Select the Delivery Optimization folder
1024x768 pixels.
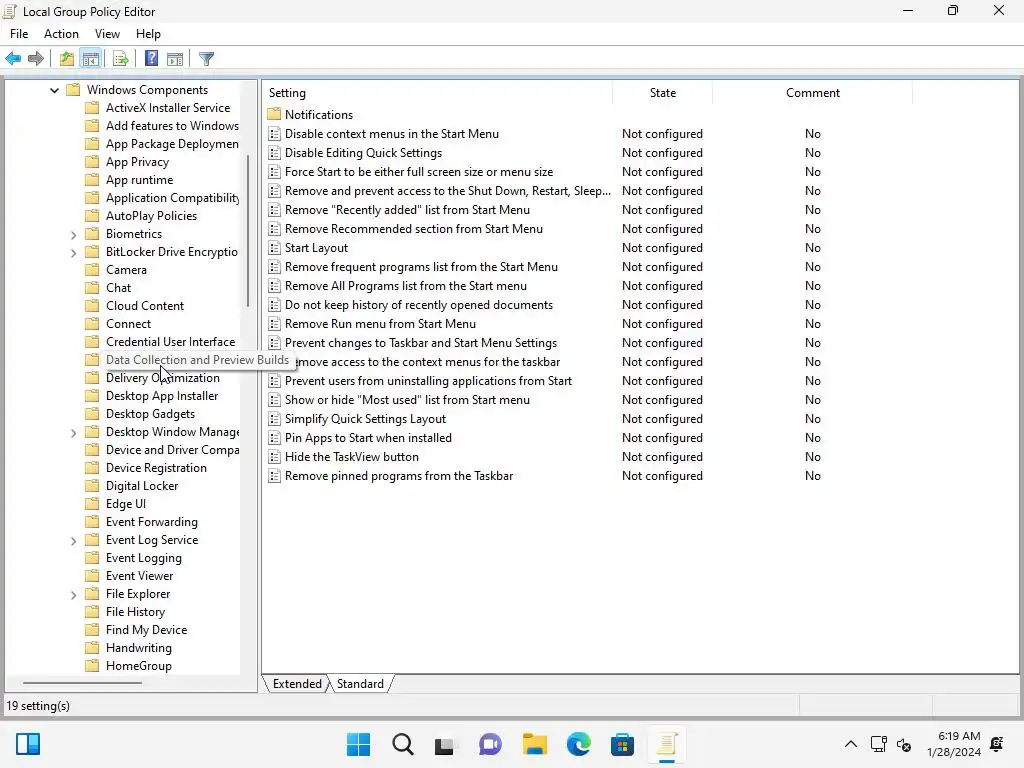(x=163, y=378)
